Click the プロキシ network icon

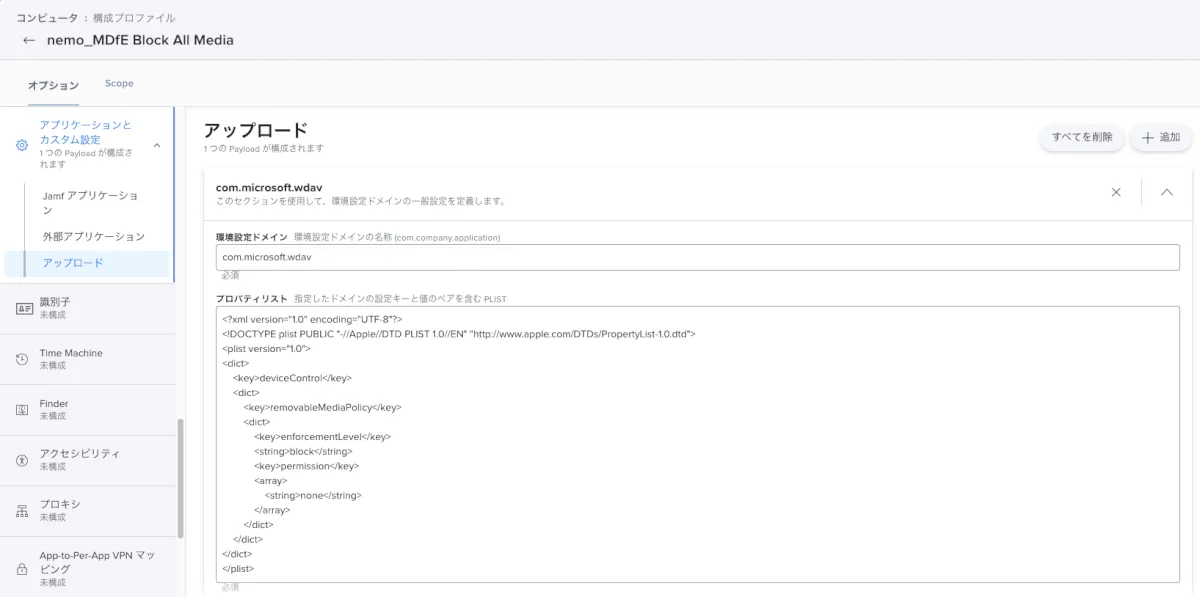coord(22,511)
